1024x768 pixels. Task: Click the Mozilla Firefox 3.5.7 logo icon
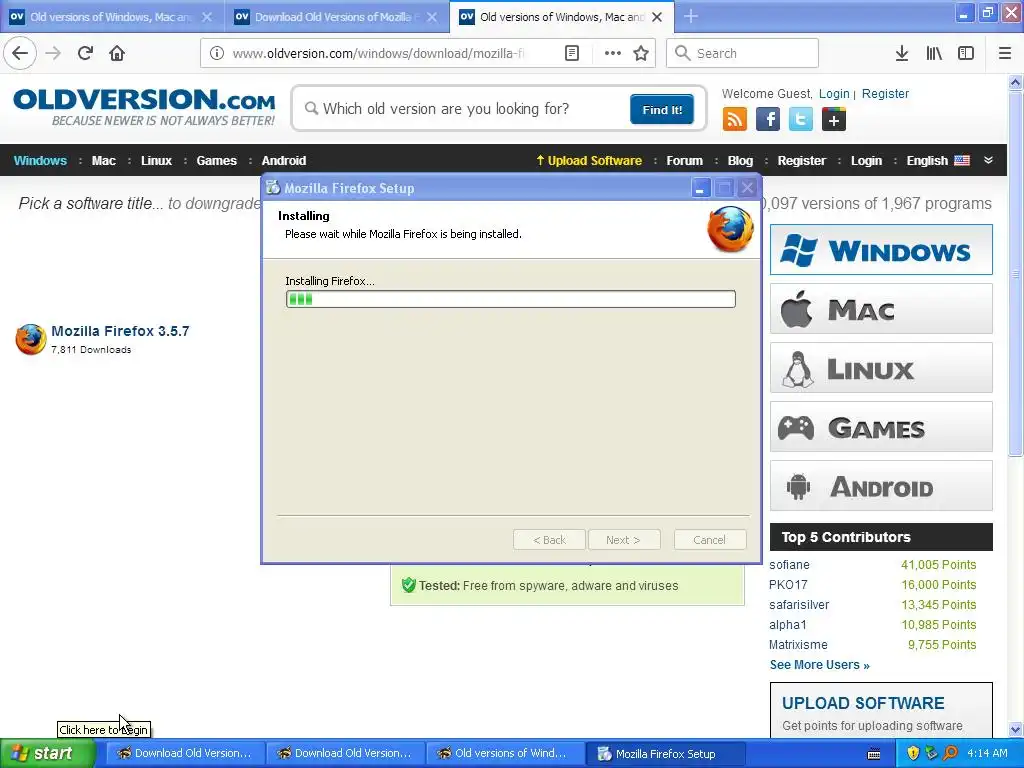pyautogui.click(x=31, y=339)
